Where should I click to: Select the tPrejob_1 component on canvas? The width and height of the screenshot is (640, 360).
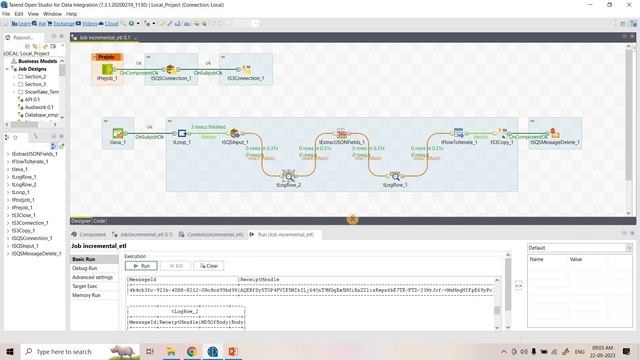click(x=107, y=69)
